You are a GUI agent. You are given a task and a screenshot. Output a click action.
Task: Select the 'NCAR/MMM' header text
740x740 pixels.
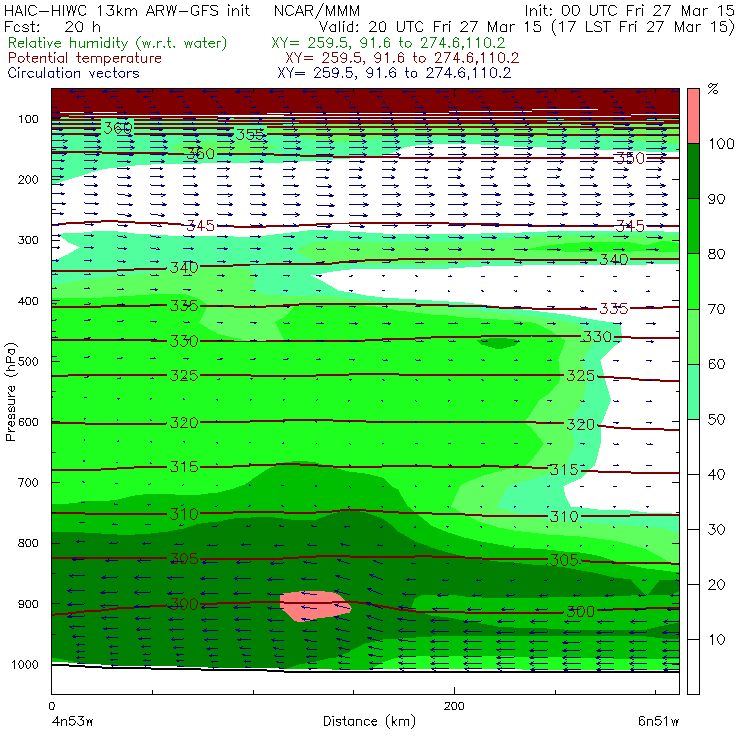pyautogui.click(x=317, y=11)
